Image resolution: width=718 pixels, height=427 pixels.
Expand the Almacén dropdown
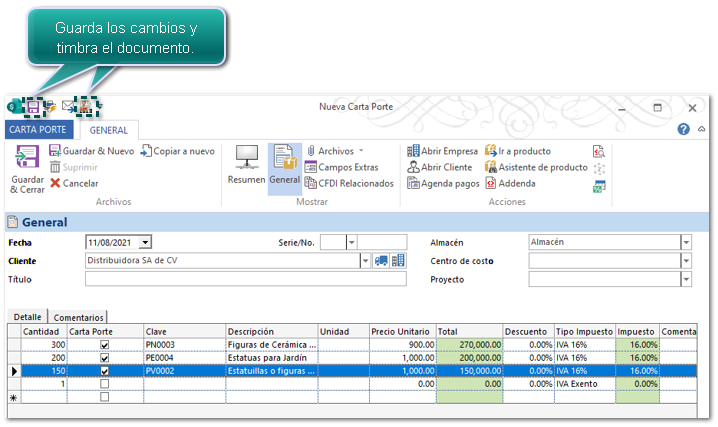click(685, 242)
